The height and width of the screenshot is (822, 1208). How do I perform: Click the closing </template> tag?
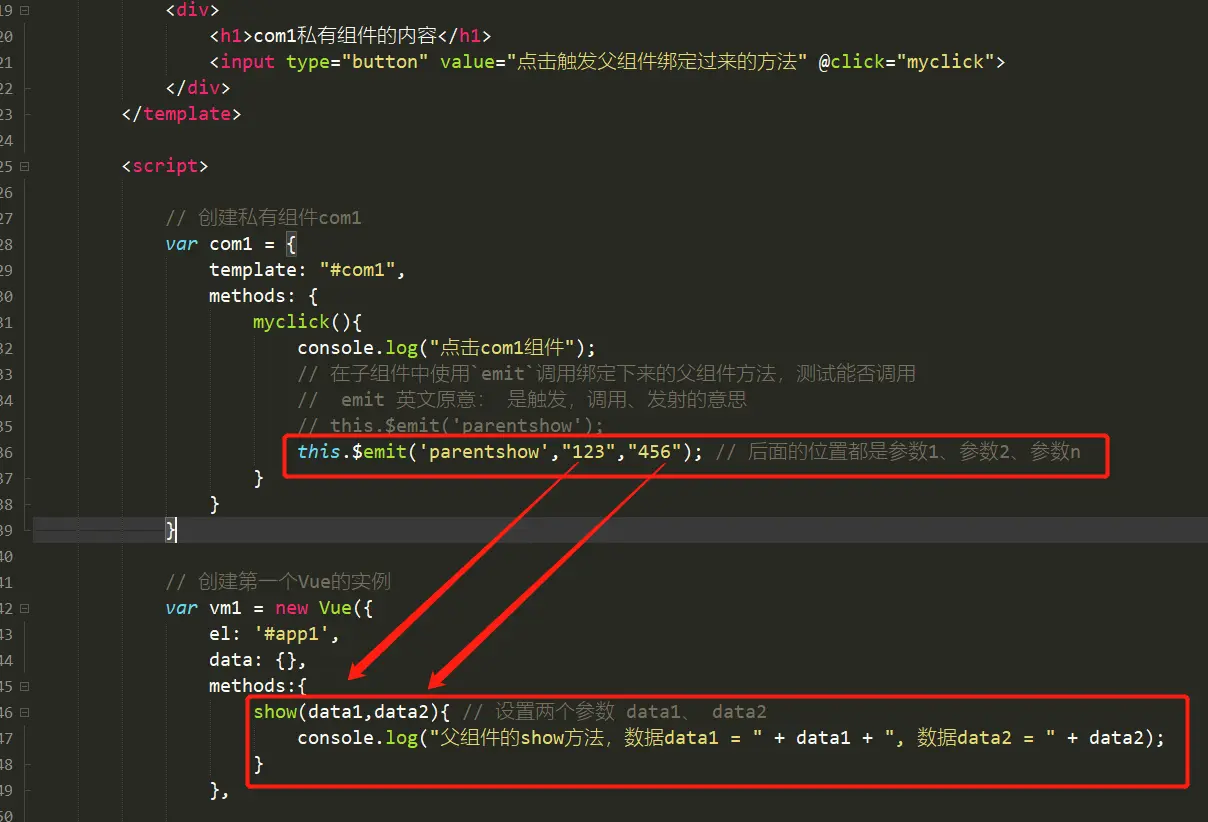click(181, 114)
